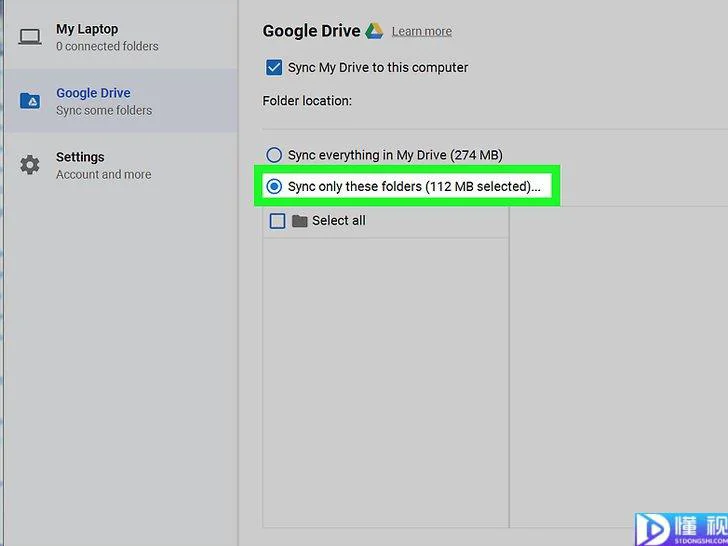728x546 pixels.
Task: Click the Google Drive triangle logo
Action: pyautogui.click(x=374, y=31)
